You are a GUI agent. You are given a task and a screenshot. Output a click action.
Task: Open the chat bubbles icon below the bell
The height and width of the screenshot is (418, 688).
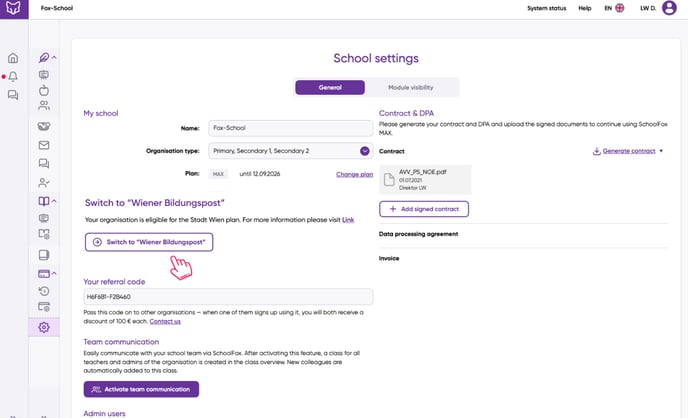click(13, 95)
